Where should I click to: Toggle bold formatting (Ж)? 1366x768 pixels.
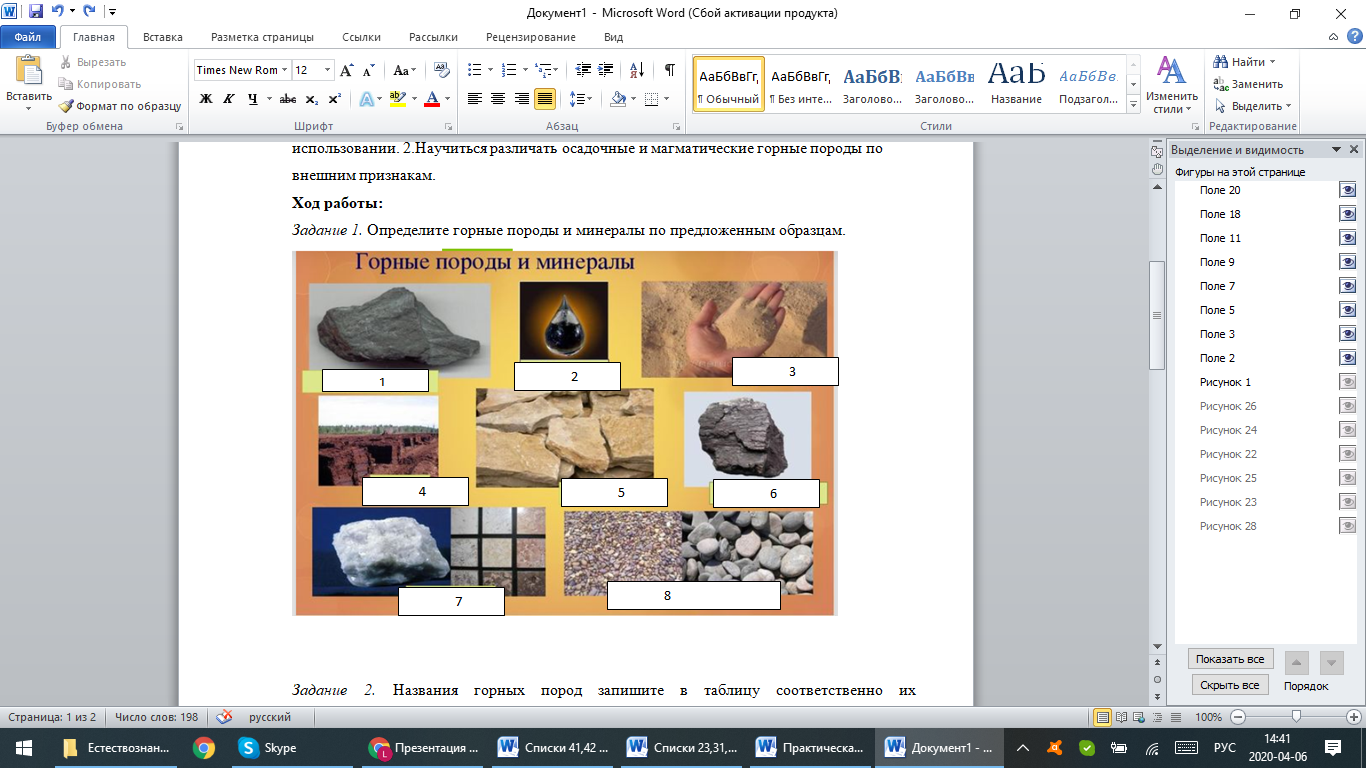(206, 98)
